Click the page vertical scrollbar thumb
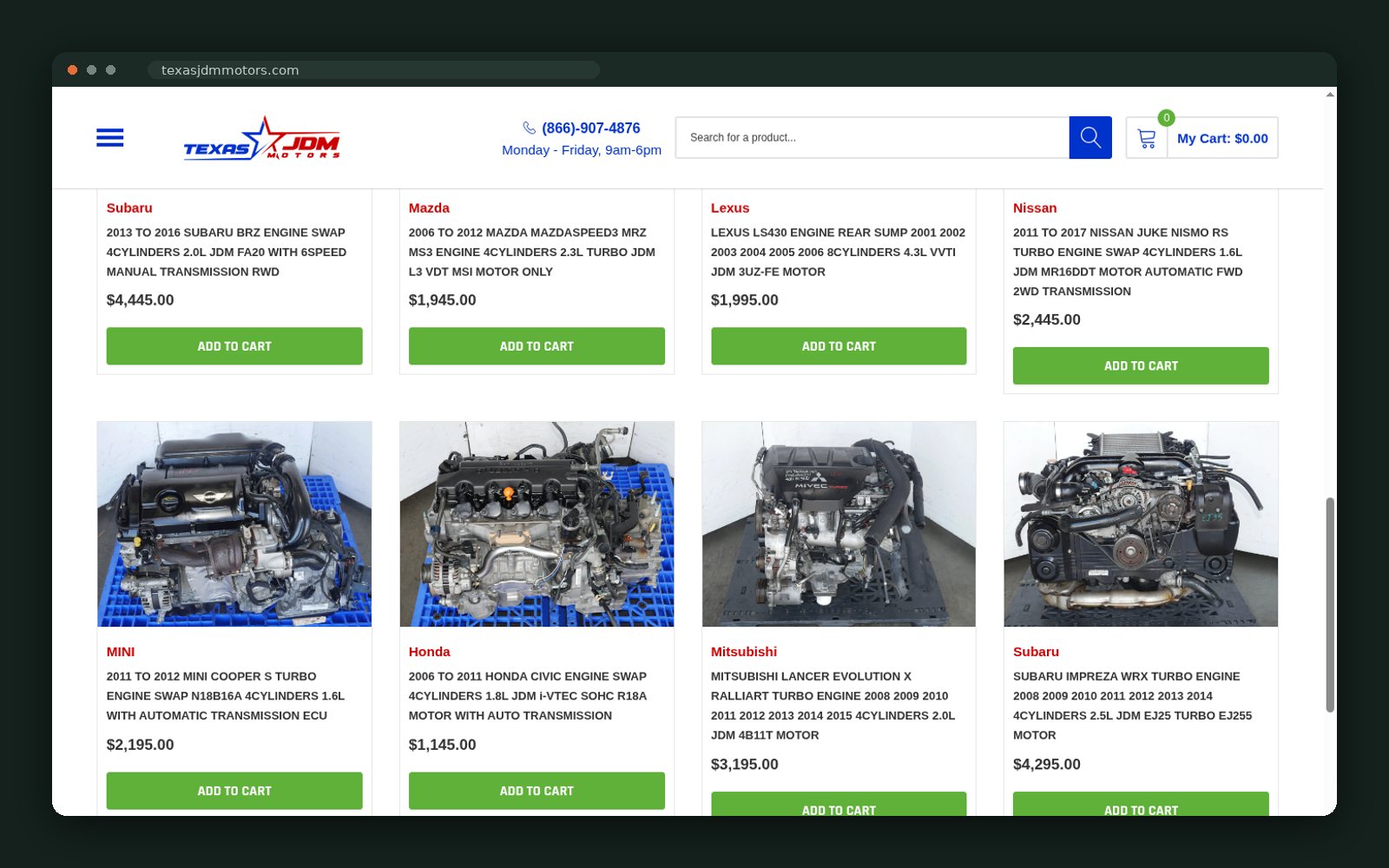 click(x=1329, y=605)
